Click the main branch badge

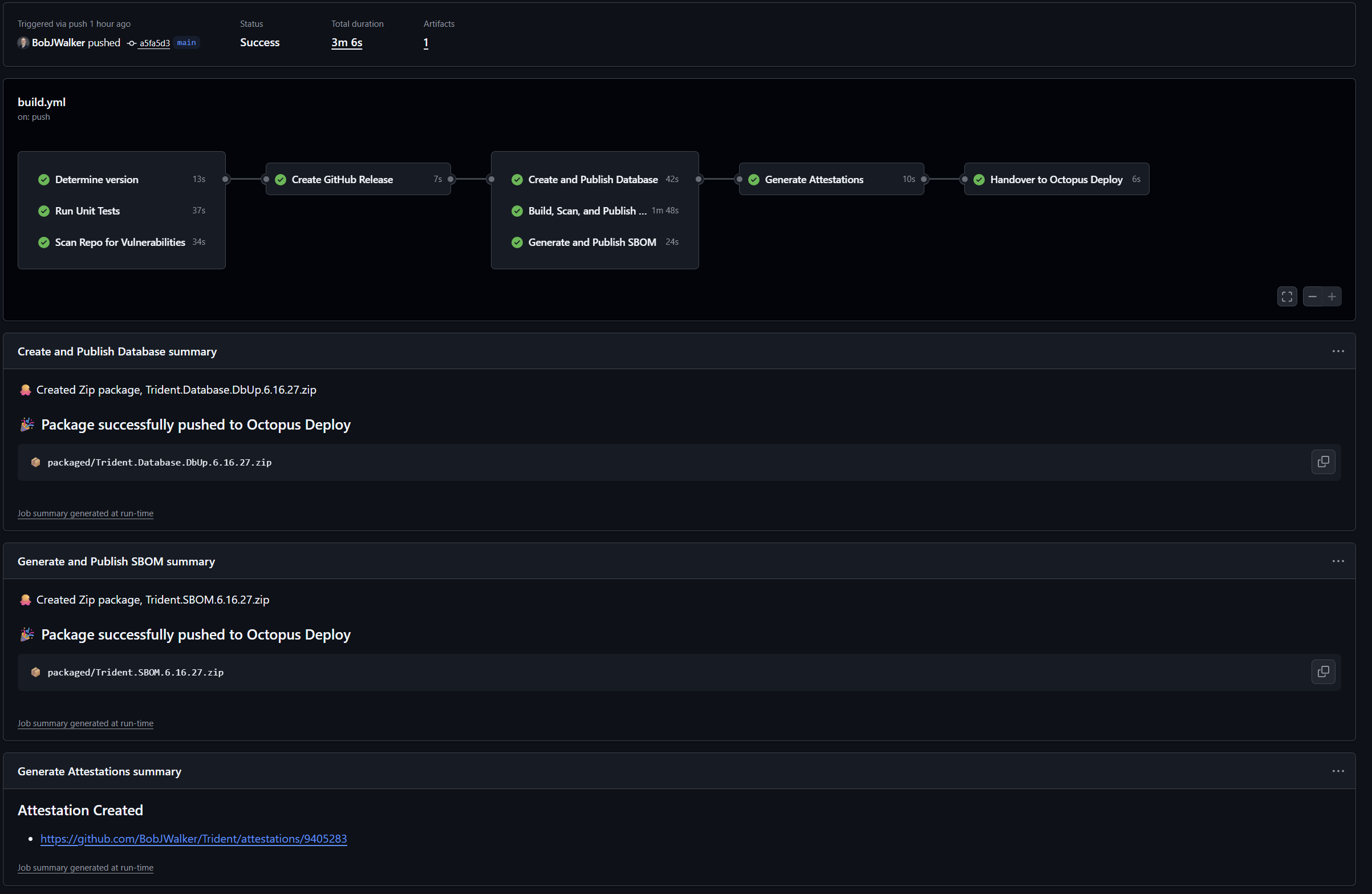pos(186,42)
